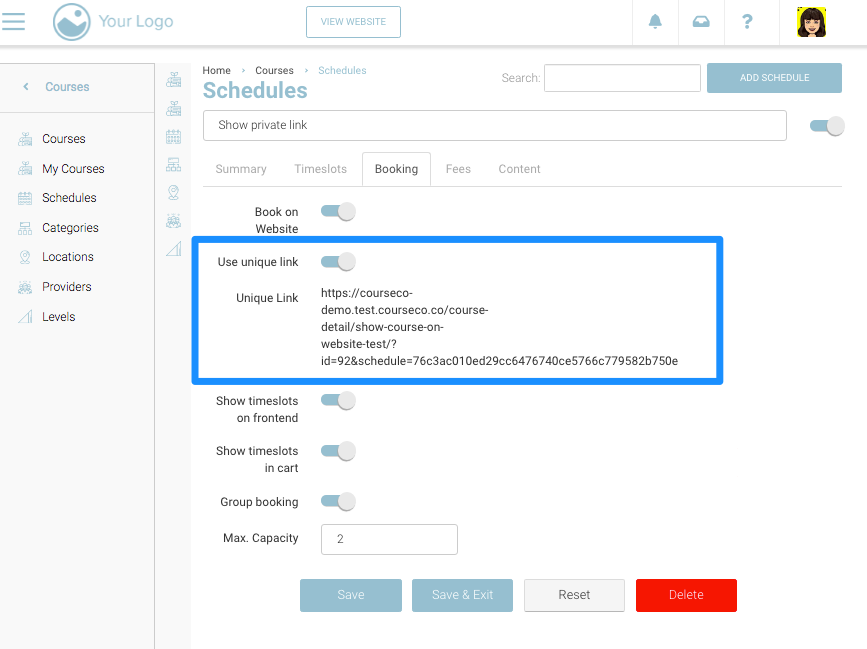Open the hamburger menu icon
Image resolution: width=867 pixels, height=649 pixels.
pos(14,21)
